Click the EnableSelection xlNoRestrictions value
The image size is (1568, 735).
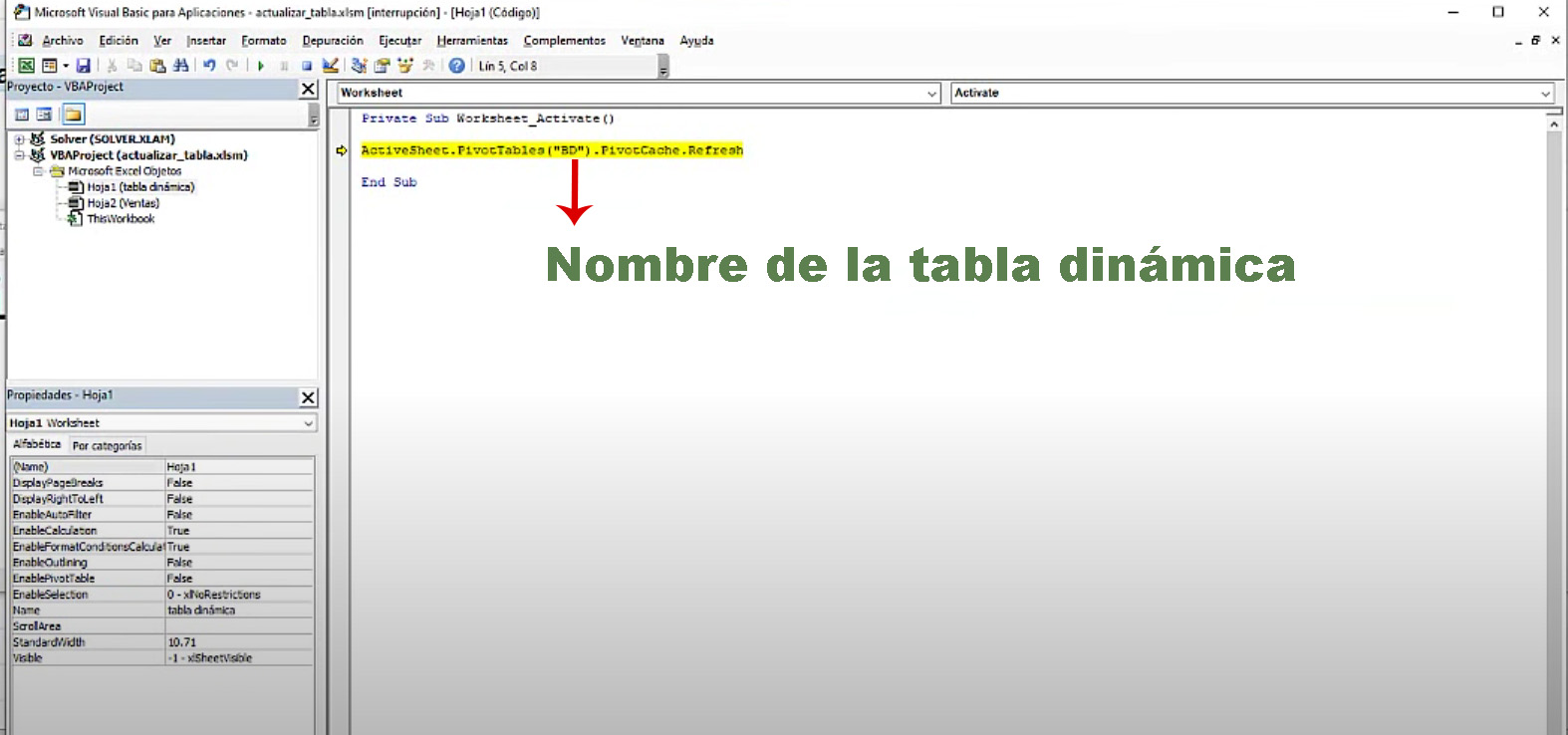point(239,595)
